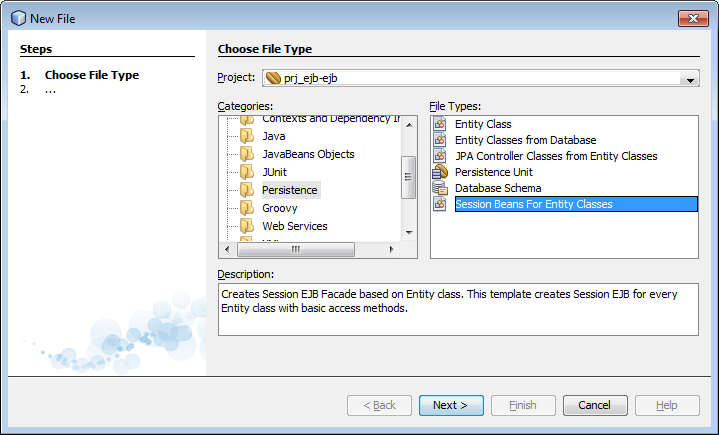This screenshot has width=719, height=435.
Task: Click the JUnit category folder icon
Action: 246,172
